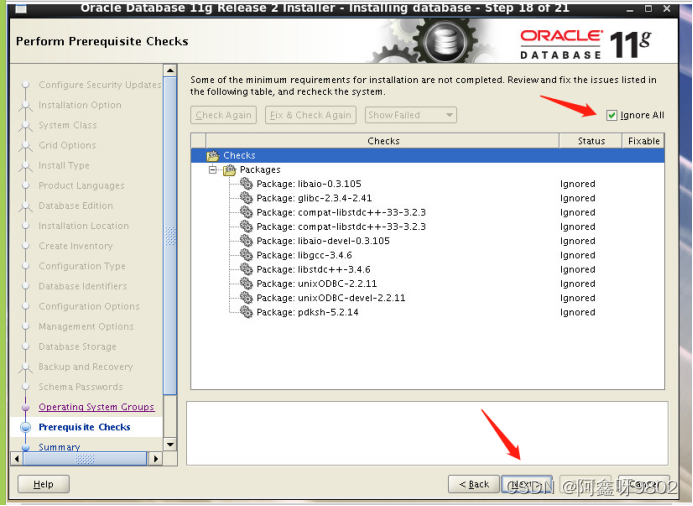Click the Database Identifiers step
Viewport: 693px width, 506px height.
pyautogui.click(x=83, y=286)
